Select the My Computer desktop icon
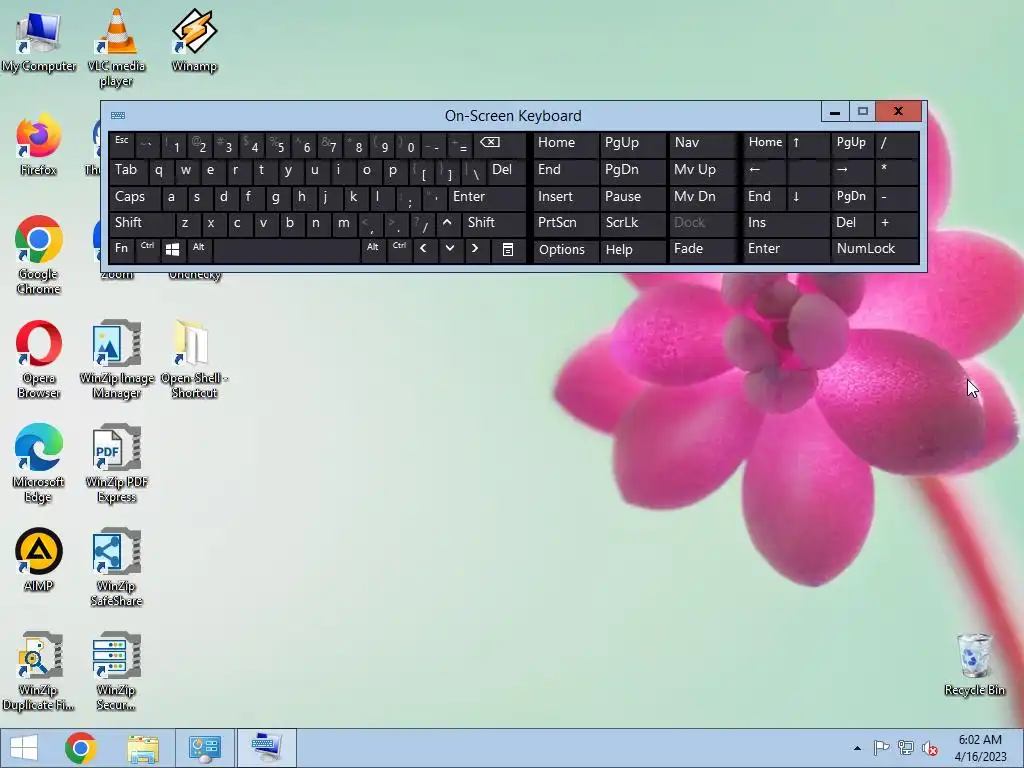1024x768 pixels. tap(39, 39)
